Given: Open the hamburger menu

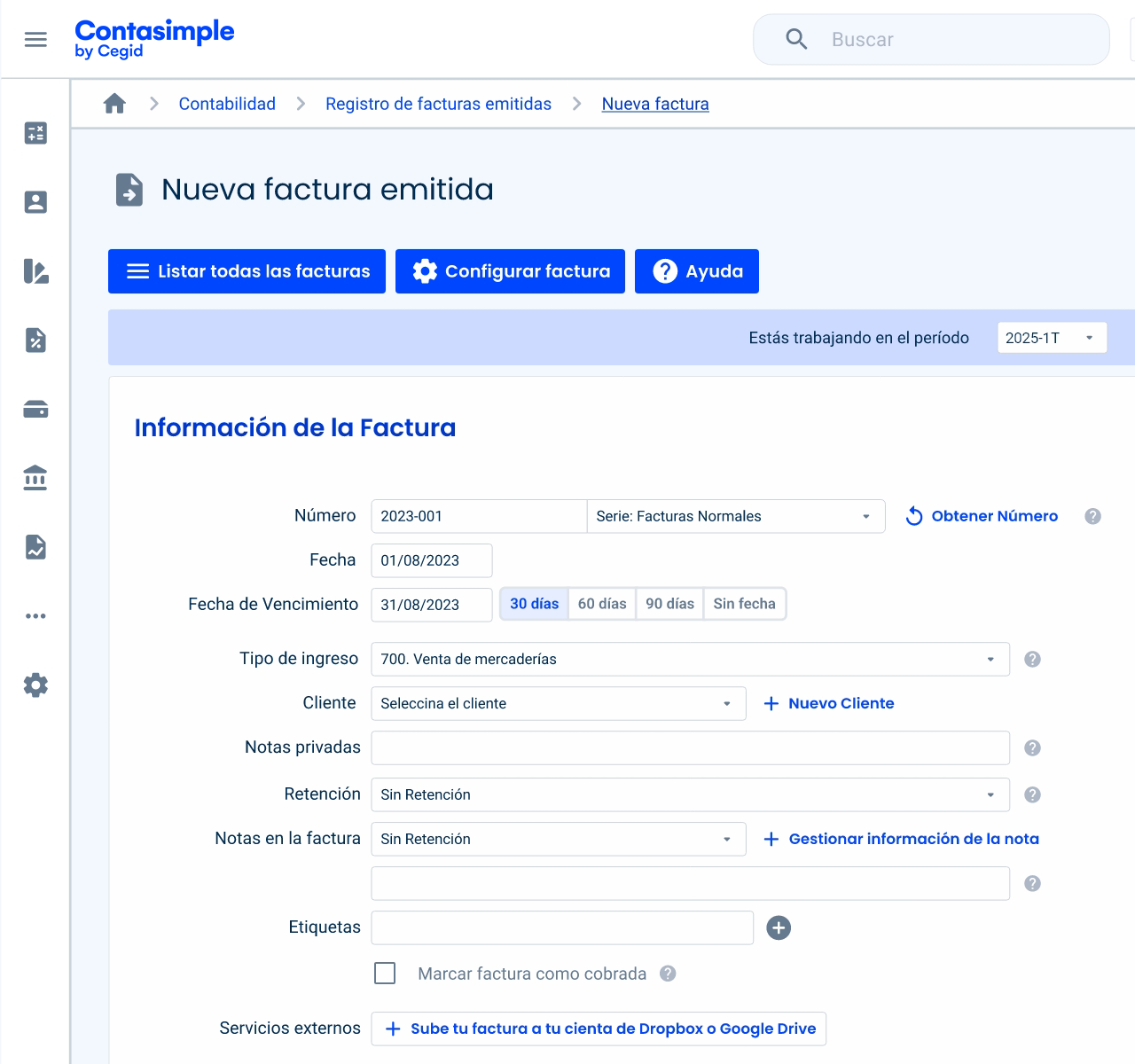Looking at the screenshot, I should [35, 40].
